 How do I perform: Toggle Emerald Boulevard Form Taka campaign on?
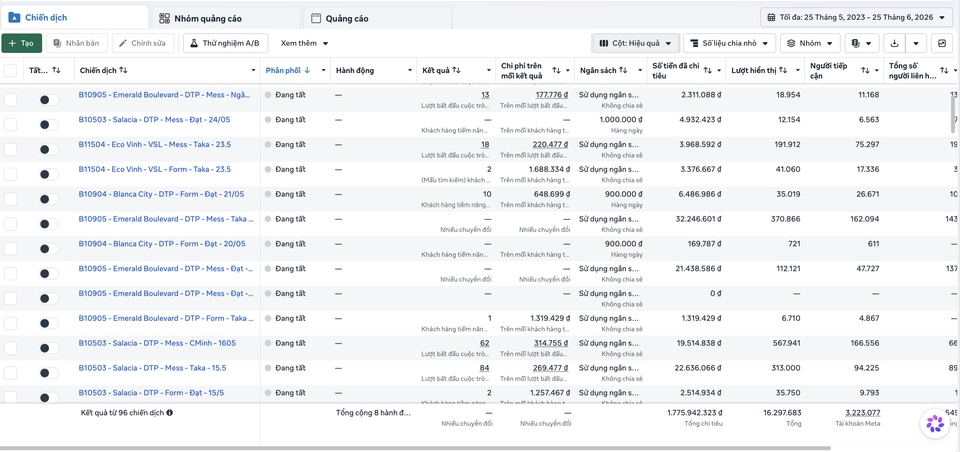coord(48,323)
